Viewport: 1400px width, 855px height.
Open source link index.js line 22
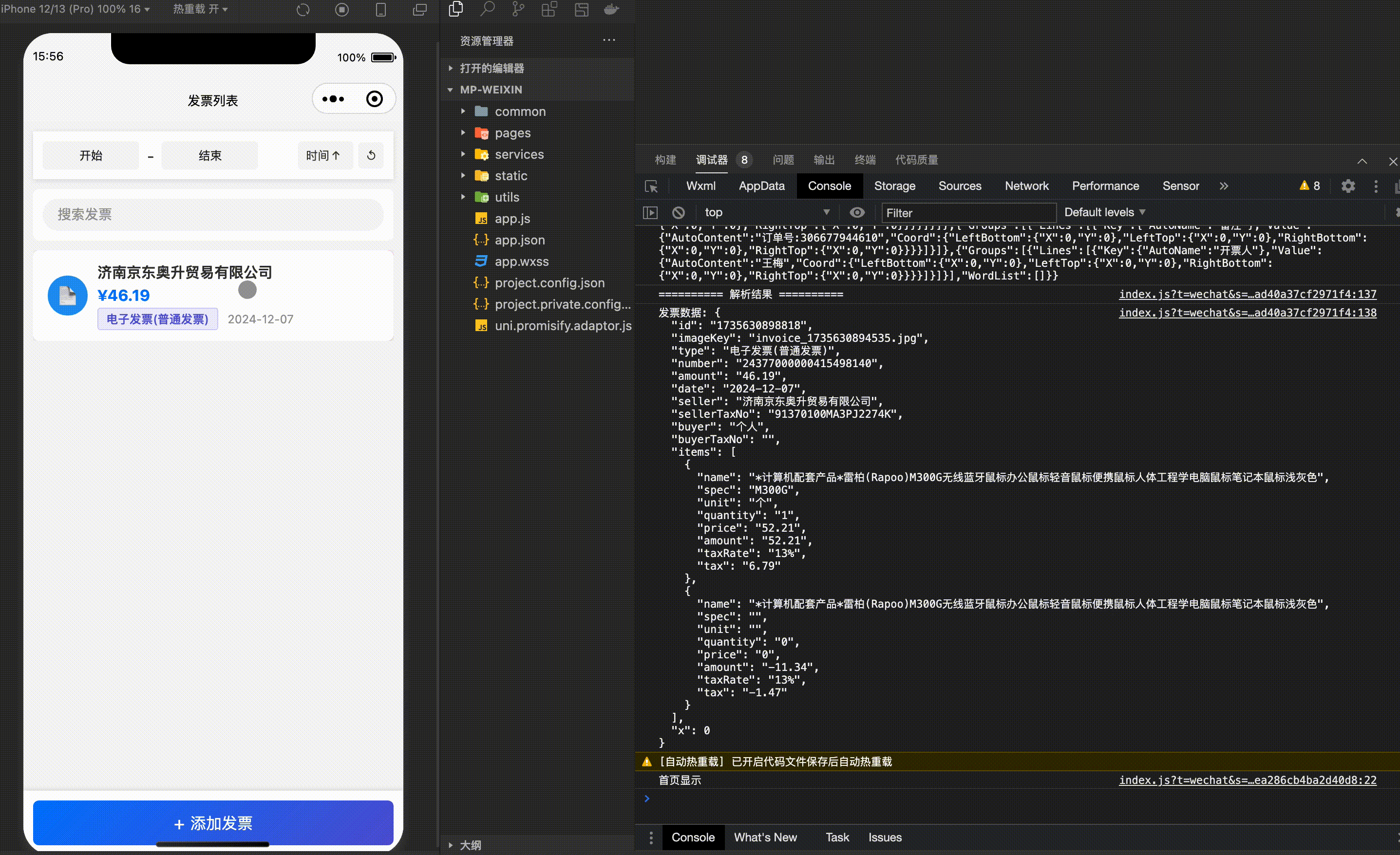click(x=1248, y=780)
